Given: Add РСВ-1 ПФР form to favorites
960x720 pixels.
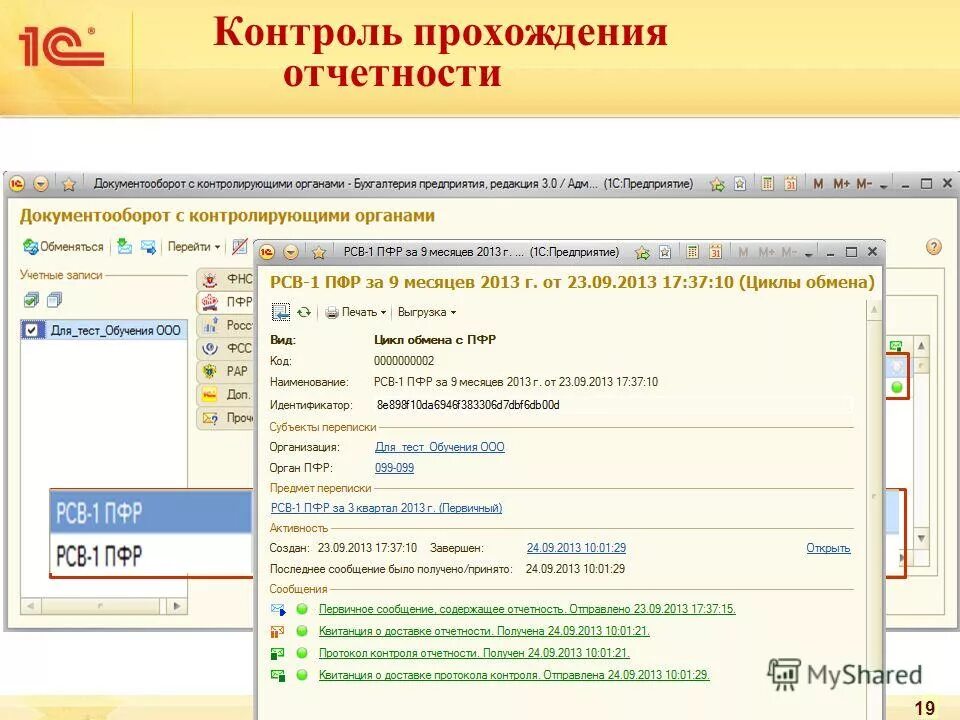Looking at the screenshot, I should pyautogui.click(x=642, y=252).
